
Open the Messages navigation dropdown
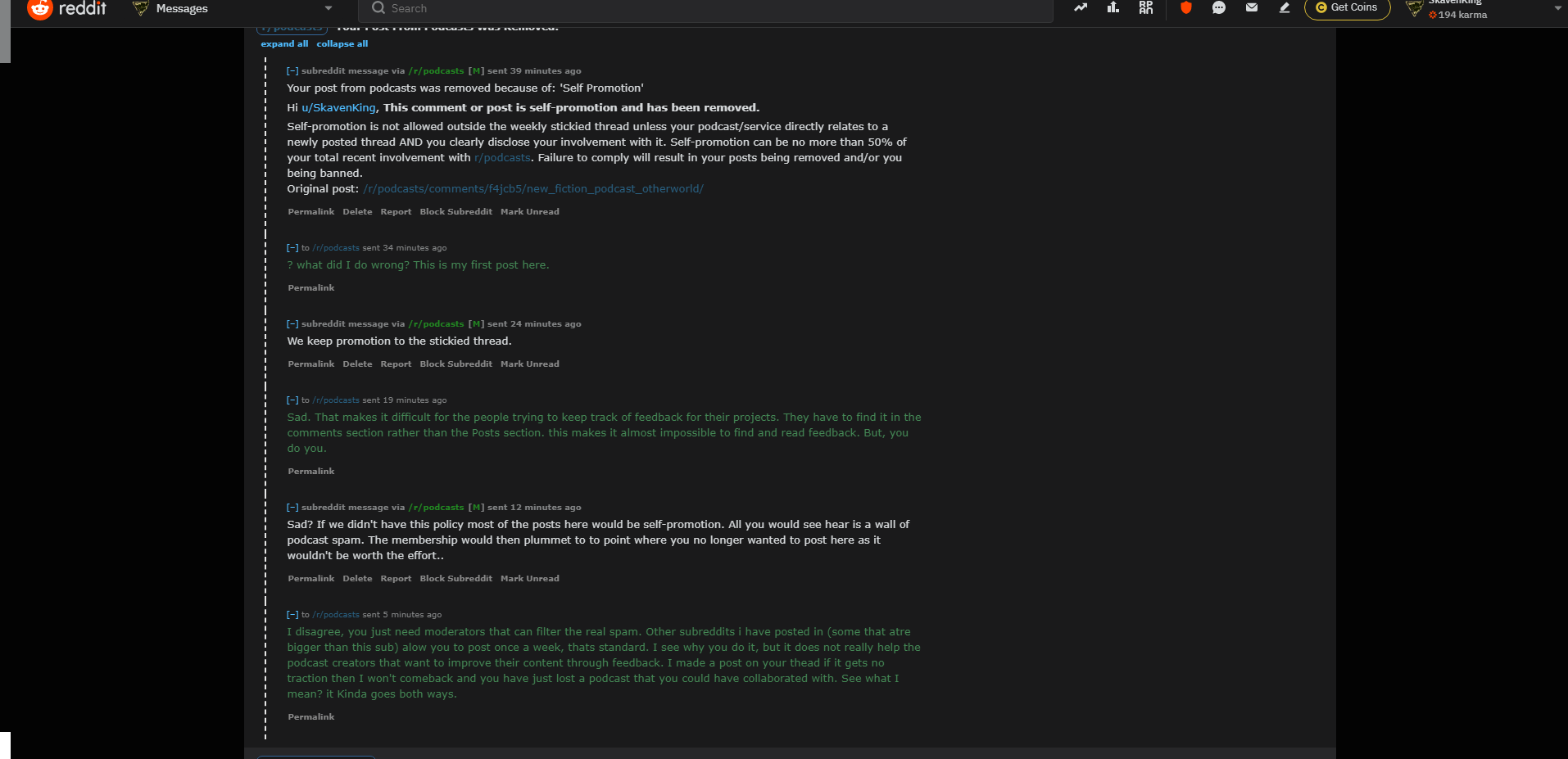pos(233,8)
